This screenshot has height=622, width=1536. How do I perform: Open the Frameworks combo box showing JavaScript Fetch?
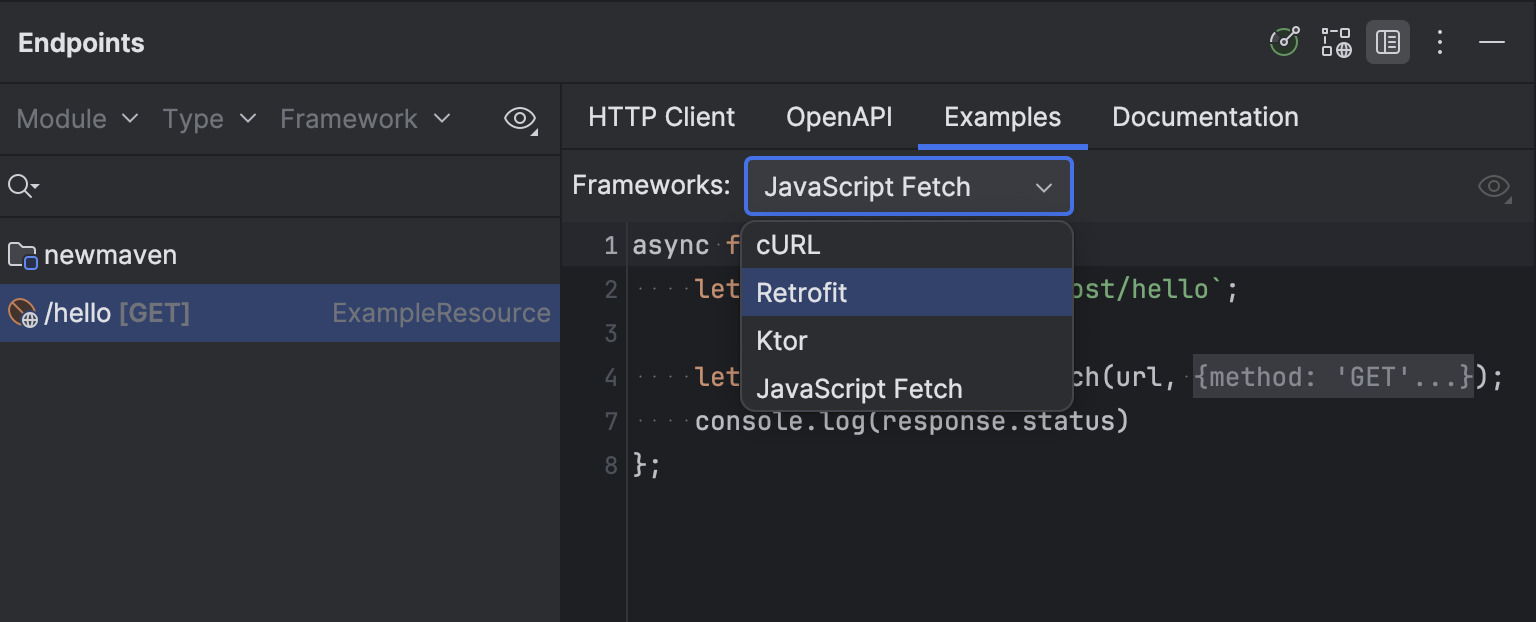tap(907, 186)
